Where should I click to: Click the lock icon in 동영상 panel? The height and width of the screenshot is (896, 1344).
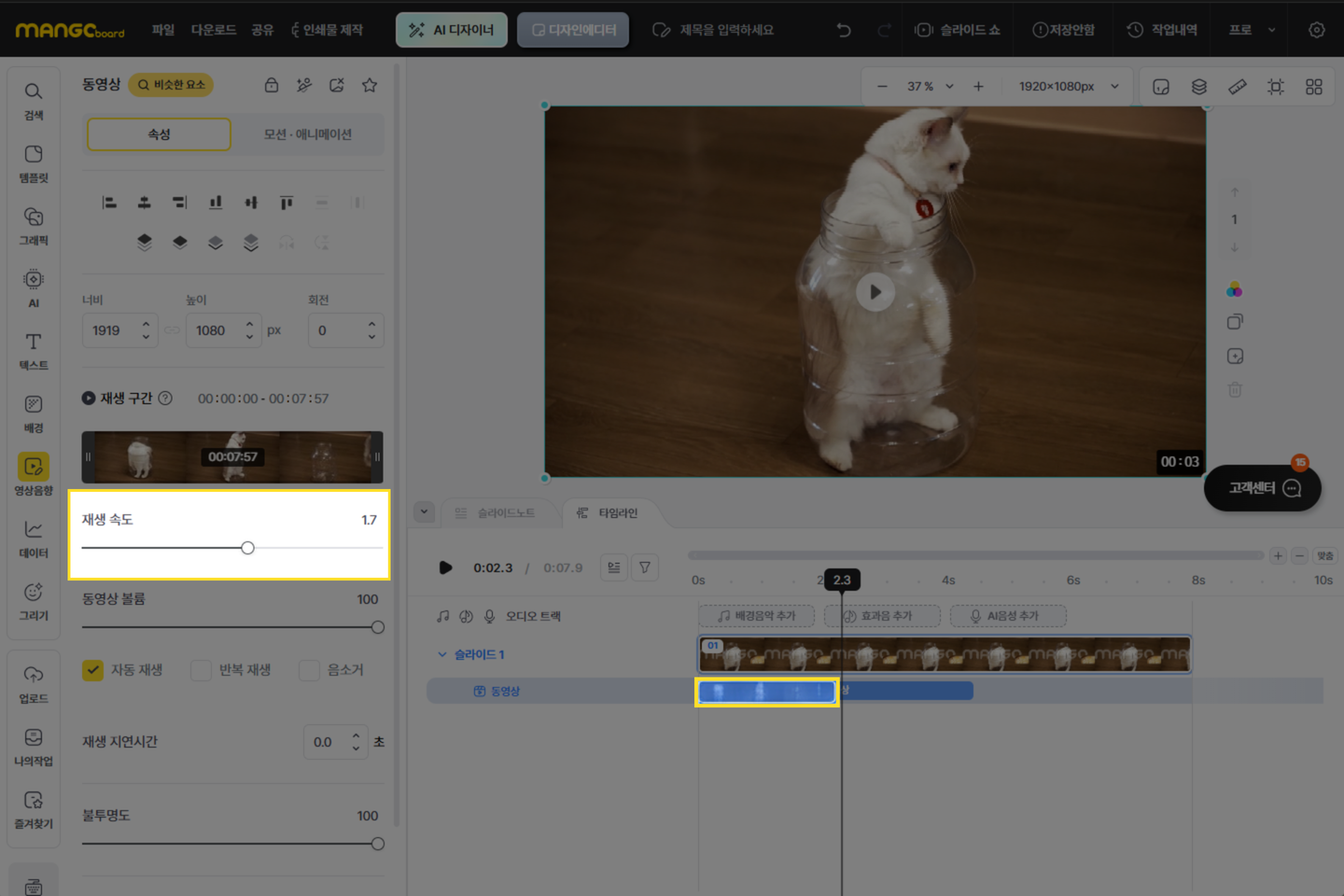pyautogui.click(x=272, y=85)
